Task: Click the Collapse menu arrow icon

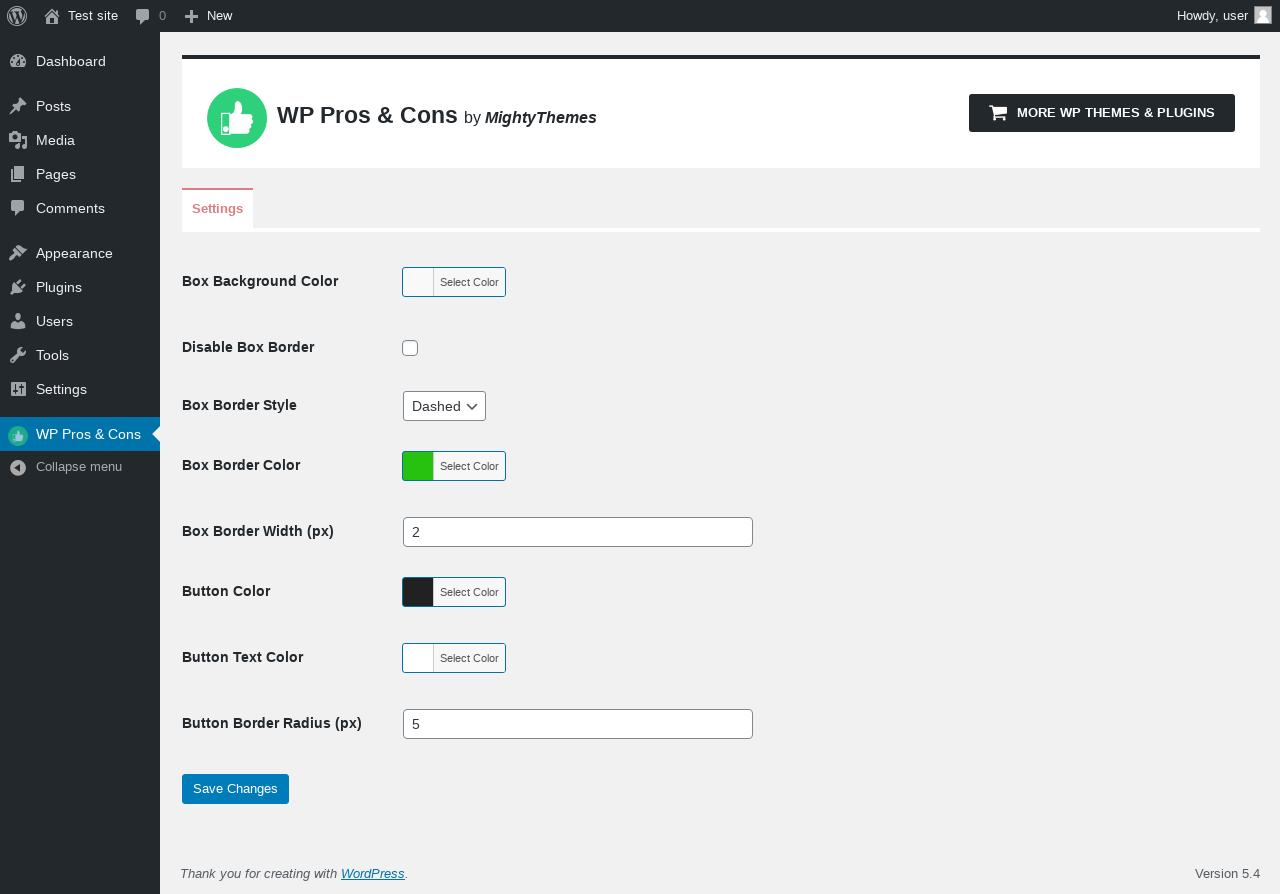Action: (x=18, y=467)
